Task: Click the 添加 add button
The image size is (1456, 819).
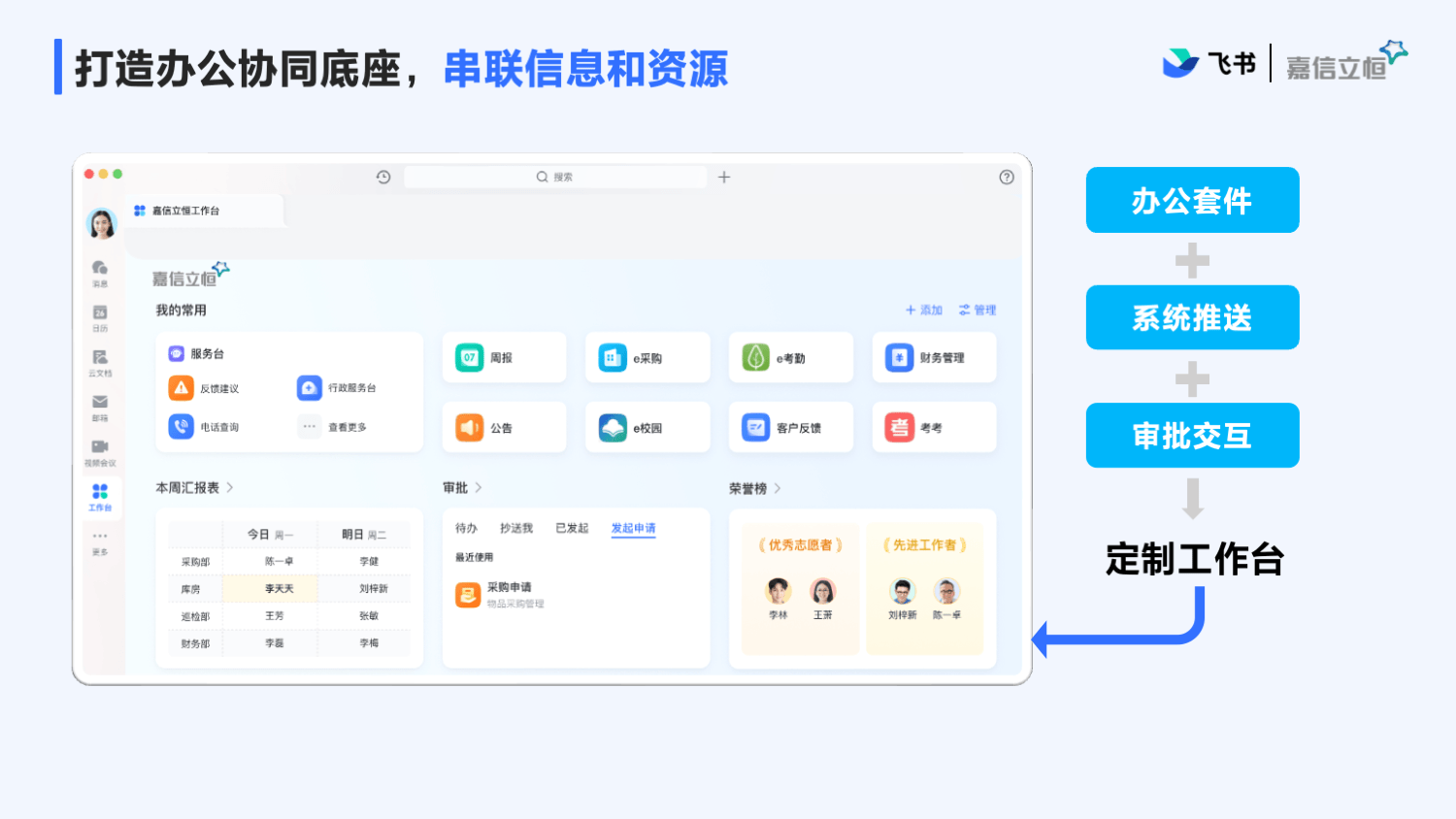Action: [x=924, y=311]
